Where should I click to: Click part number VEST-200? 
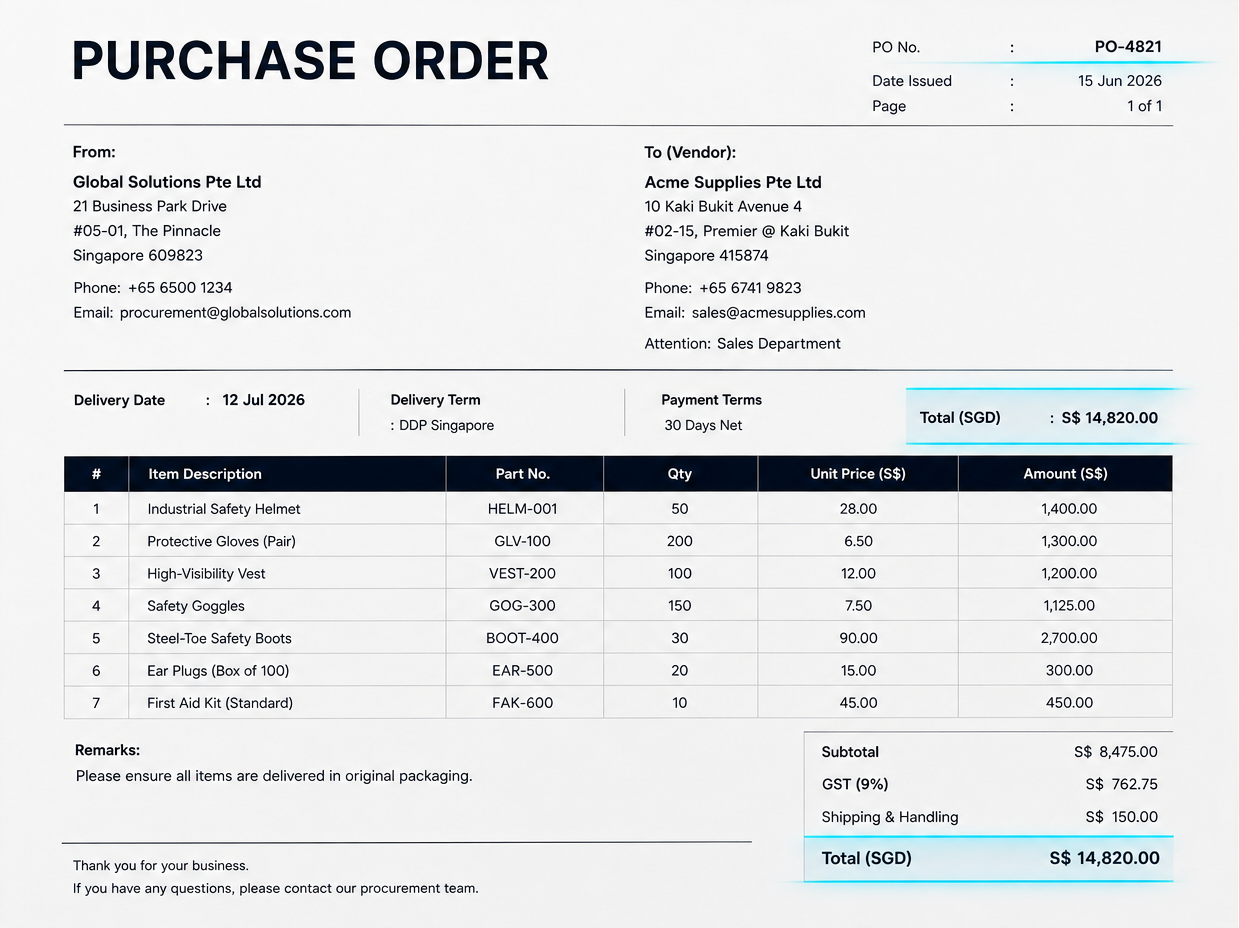point(523,574)
